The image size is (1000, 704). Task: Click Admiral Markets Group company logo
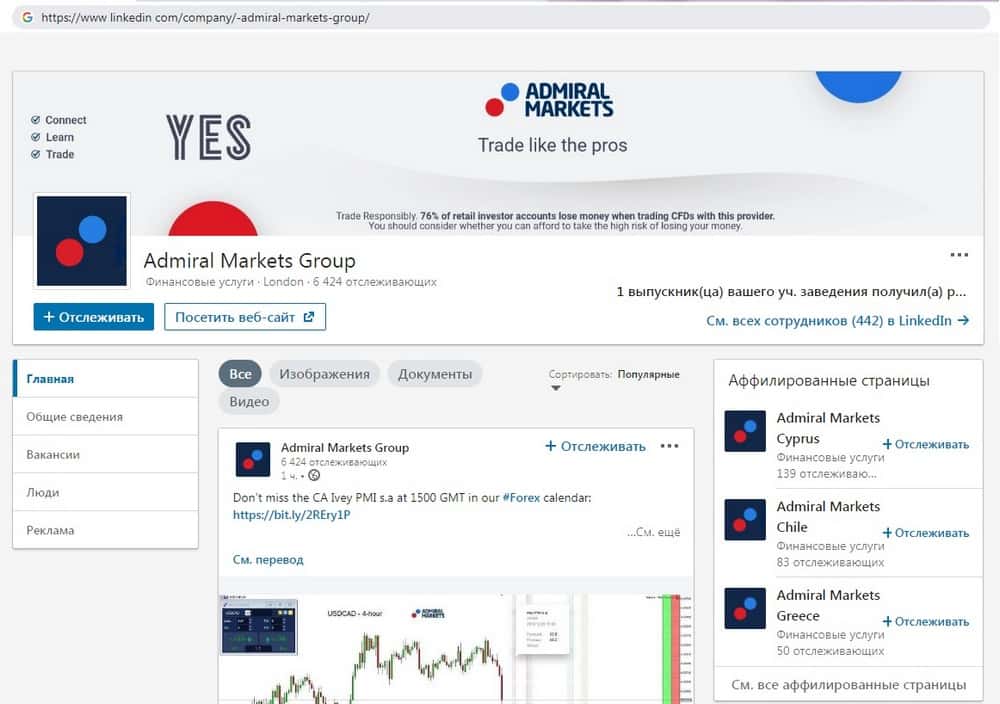point(82,241)
